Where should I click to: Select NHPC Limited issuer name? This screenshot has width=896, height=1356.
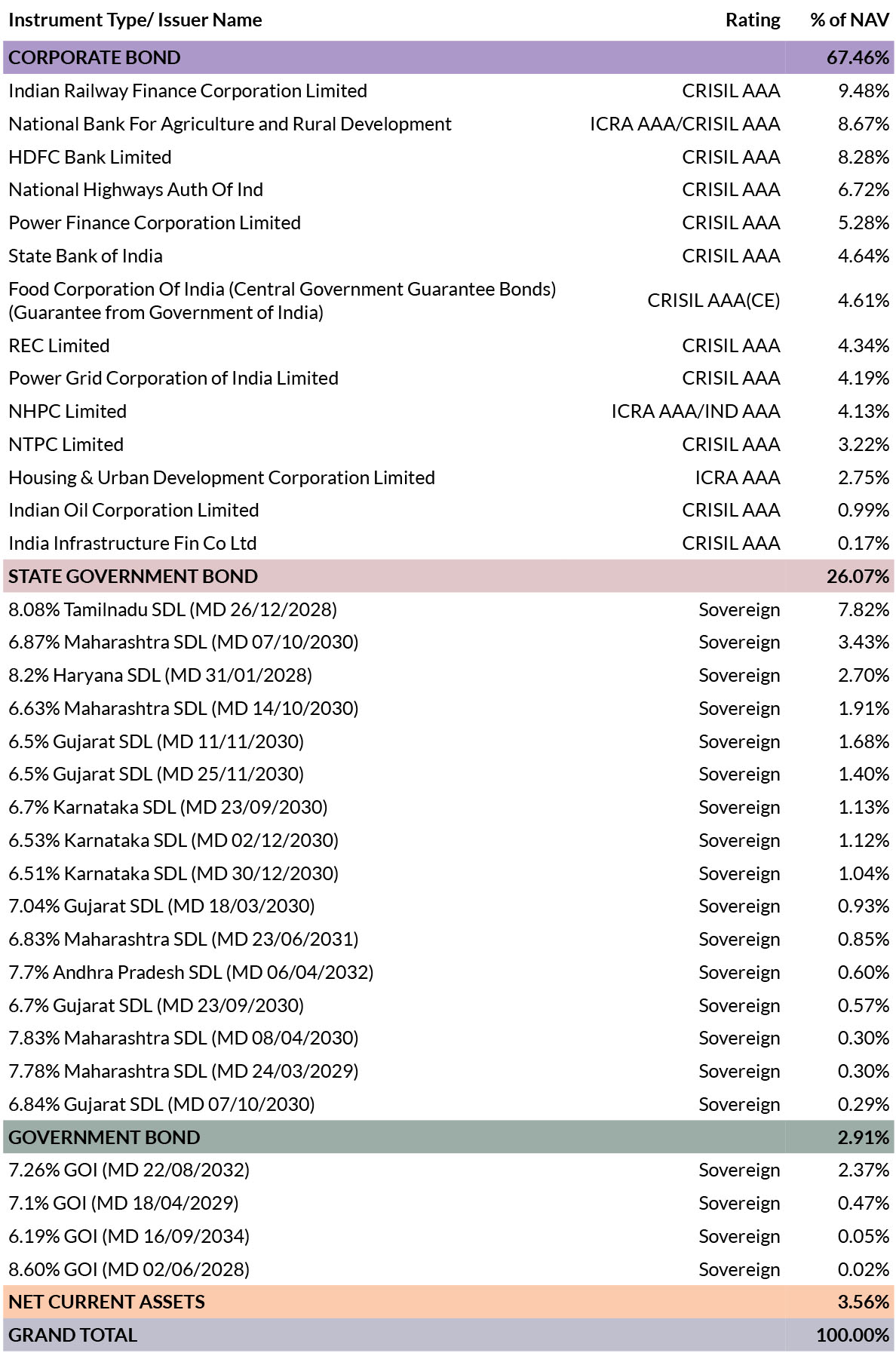[68, 411]
